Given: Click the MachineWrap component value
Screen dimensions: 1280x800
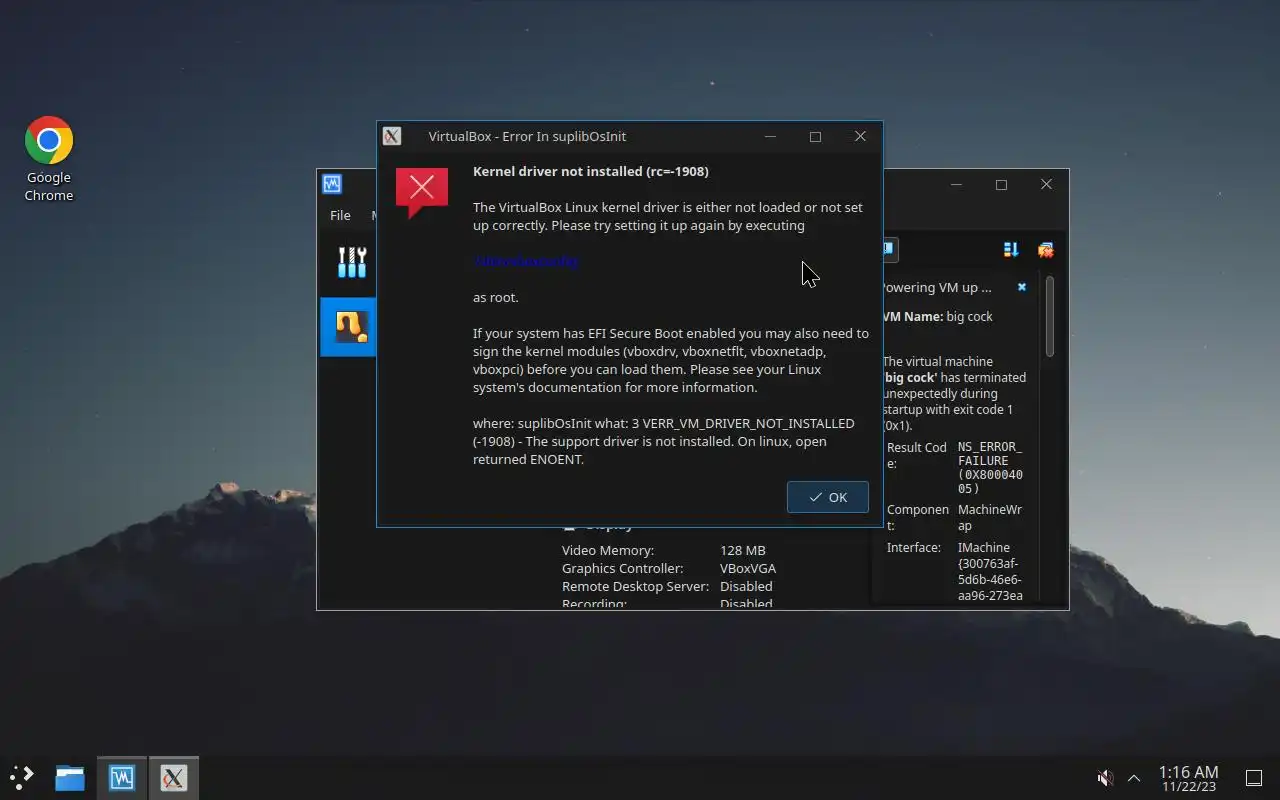Looking at the screenshot, I should point(990,517).
